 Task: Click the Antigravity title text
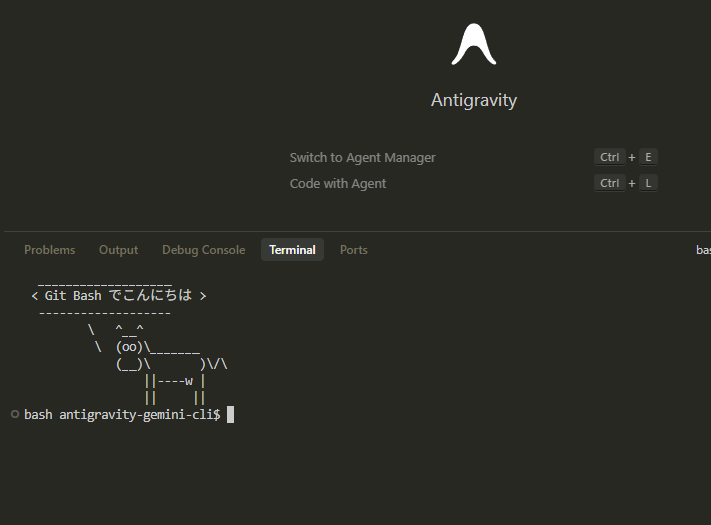click(x=474, y=100)
